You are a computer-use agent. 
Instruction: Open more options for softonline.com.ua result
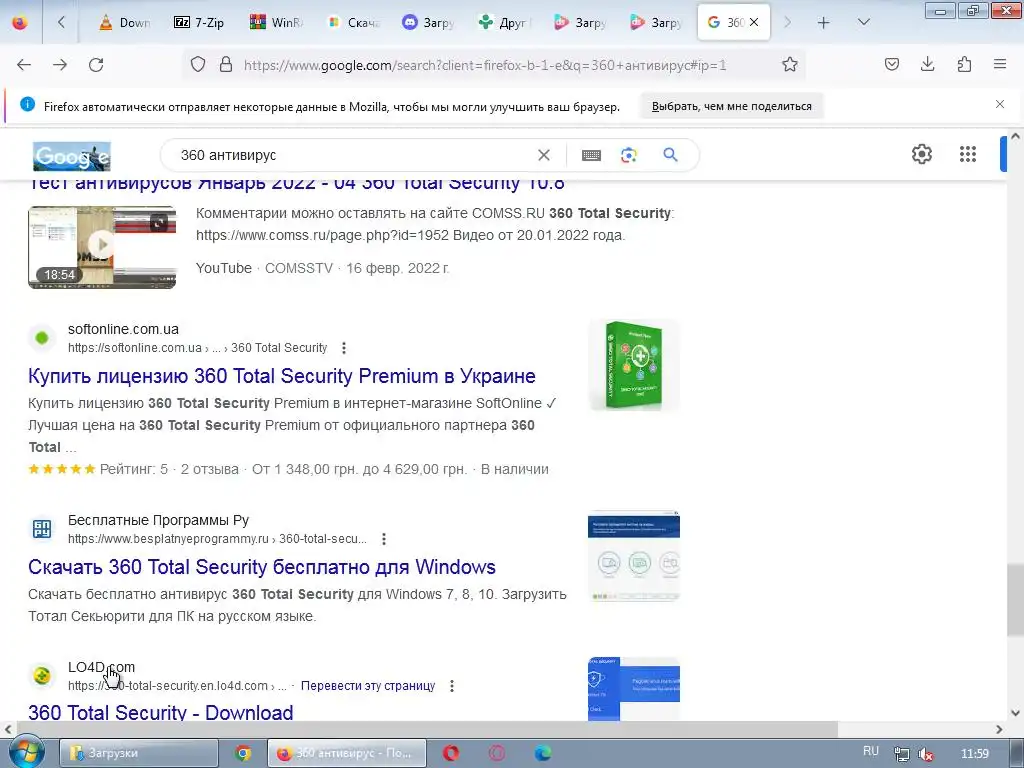tap(344, 348)
